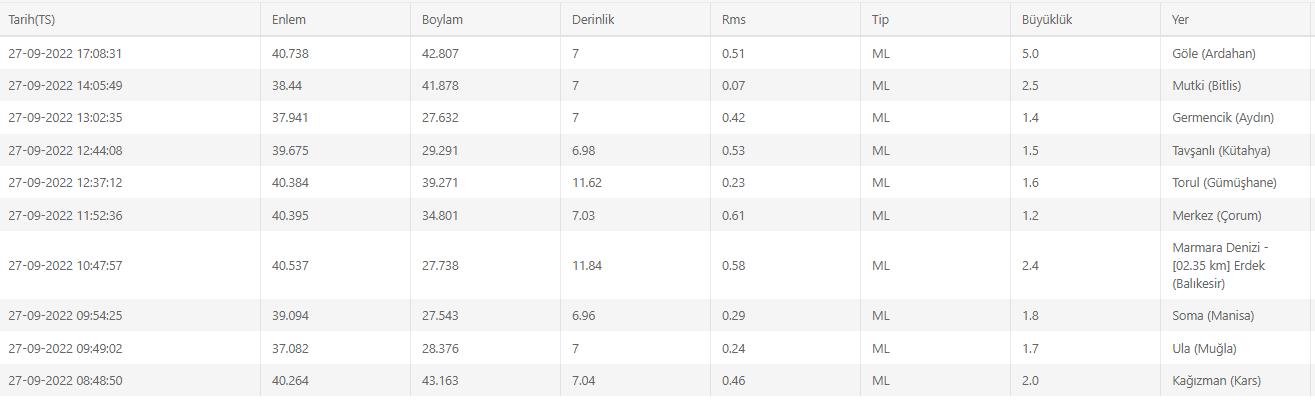Sort by Tarih(TS) column header
Image resolution: width=1315 pixels, height=408 pixels.
tap(130, 20)
